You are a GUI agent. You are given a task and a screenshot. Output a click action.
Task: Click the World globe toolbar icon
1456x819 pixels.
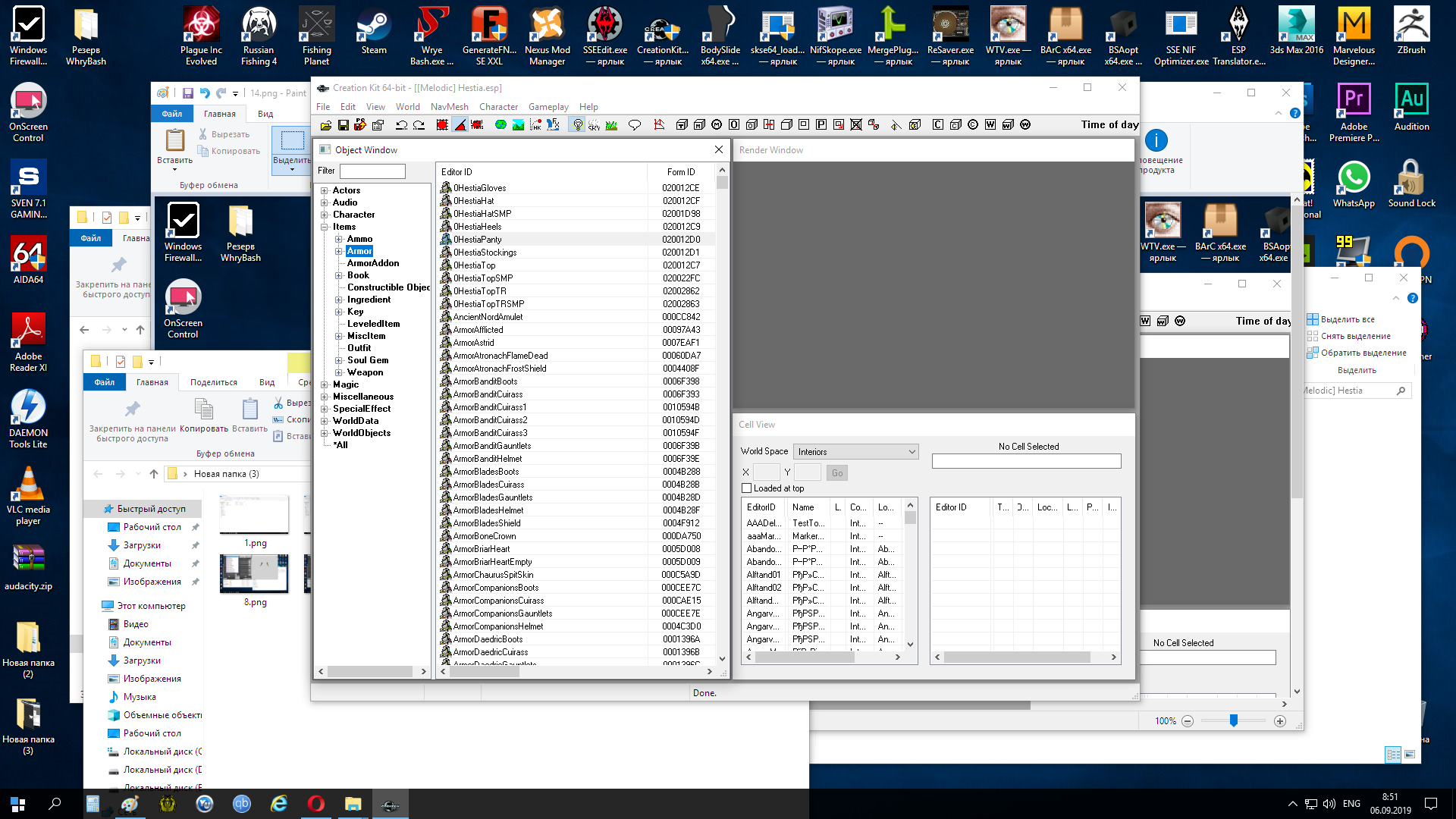(500, 124)
